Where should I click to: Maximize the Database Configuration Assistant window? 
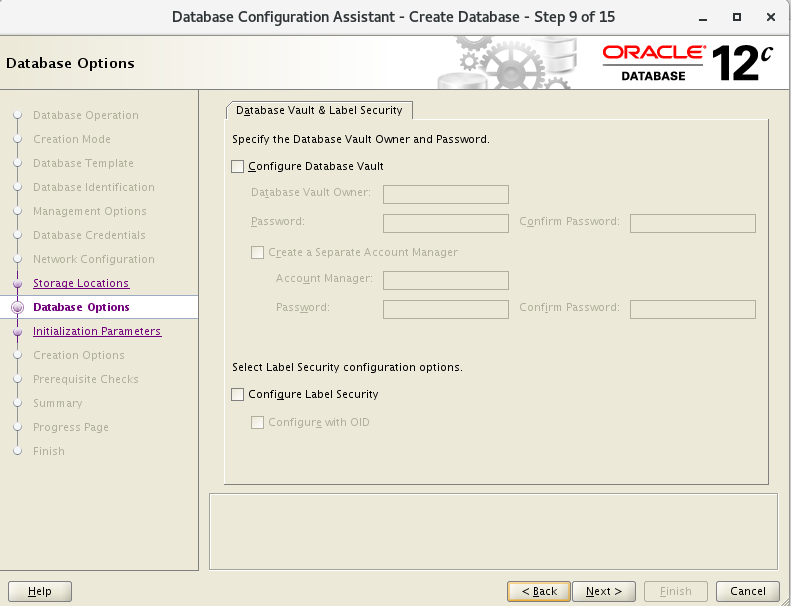point(737,17)
